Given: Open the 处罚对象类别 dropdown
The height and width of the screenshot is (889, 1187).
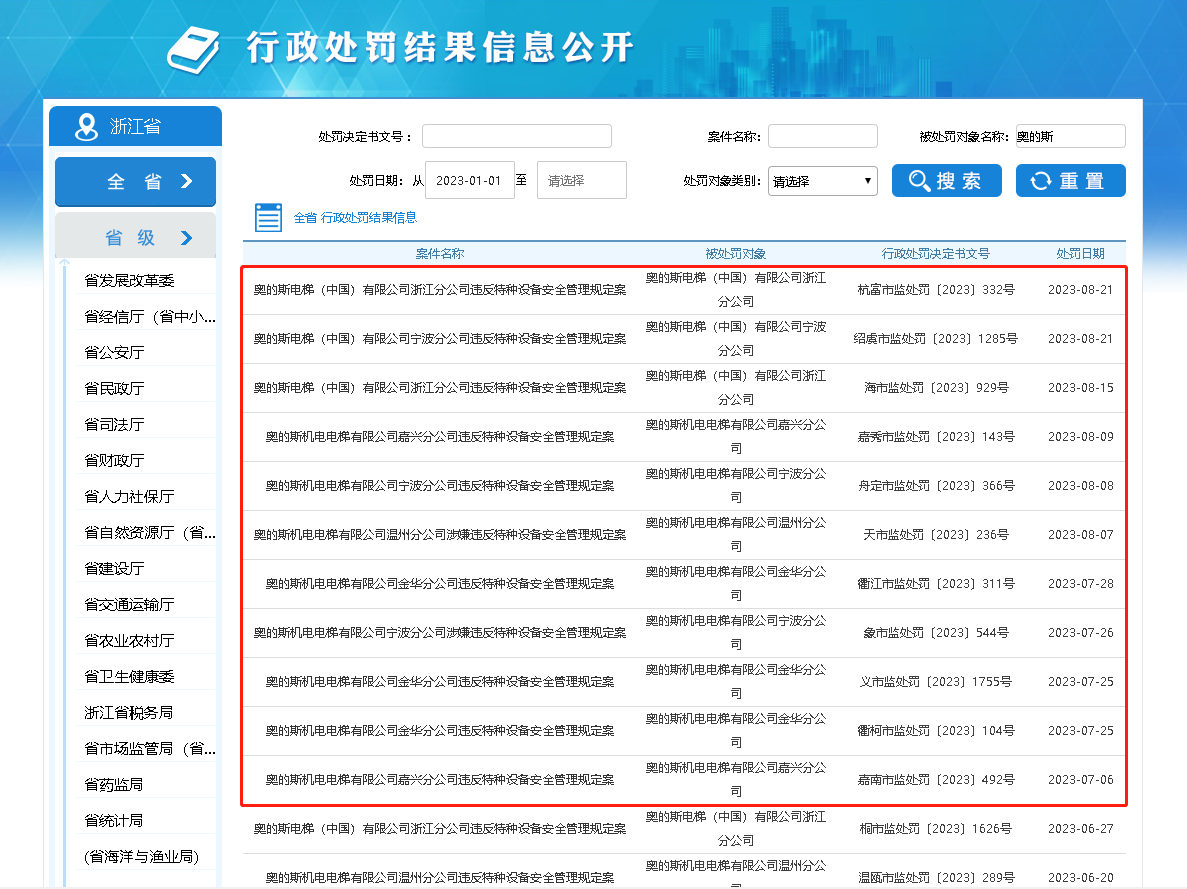Looking at the screenshot, I should tap(822, 181).
